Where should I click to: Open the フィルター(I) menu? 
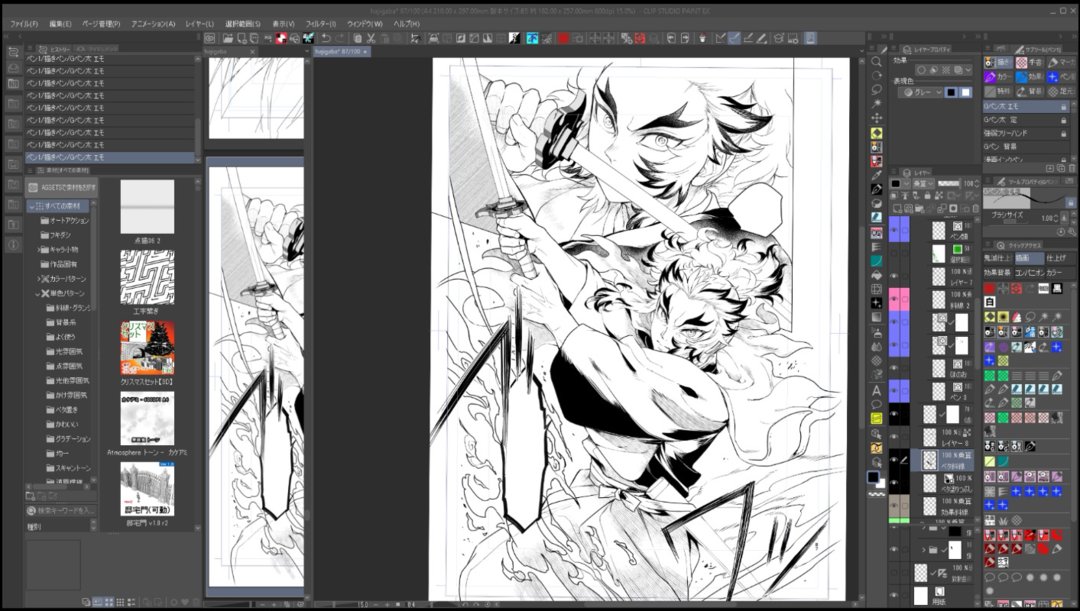pyautogui.click(x=321, y=23)
